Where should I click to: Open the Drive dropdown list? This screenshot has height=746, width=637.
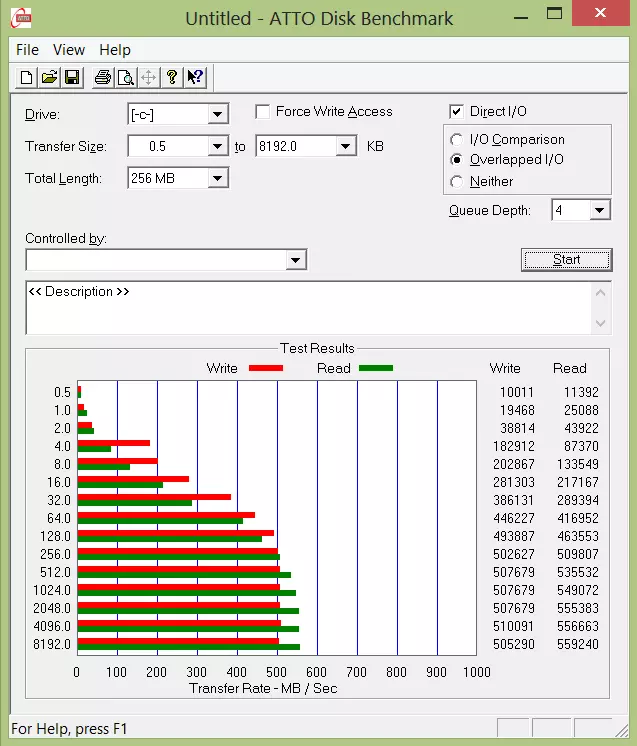pos(218,115)
